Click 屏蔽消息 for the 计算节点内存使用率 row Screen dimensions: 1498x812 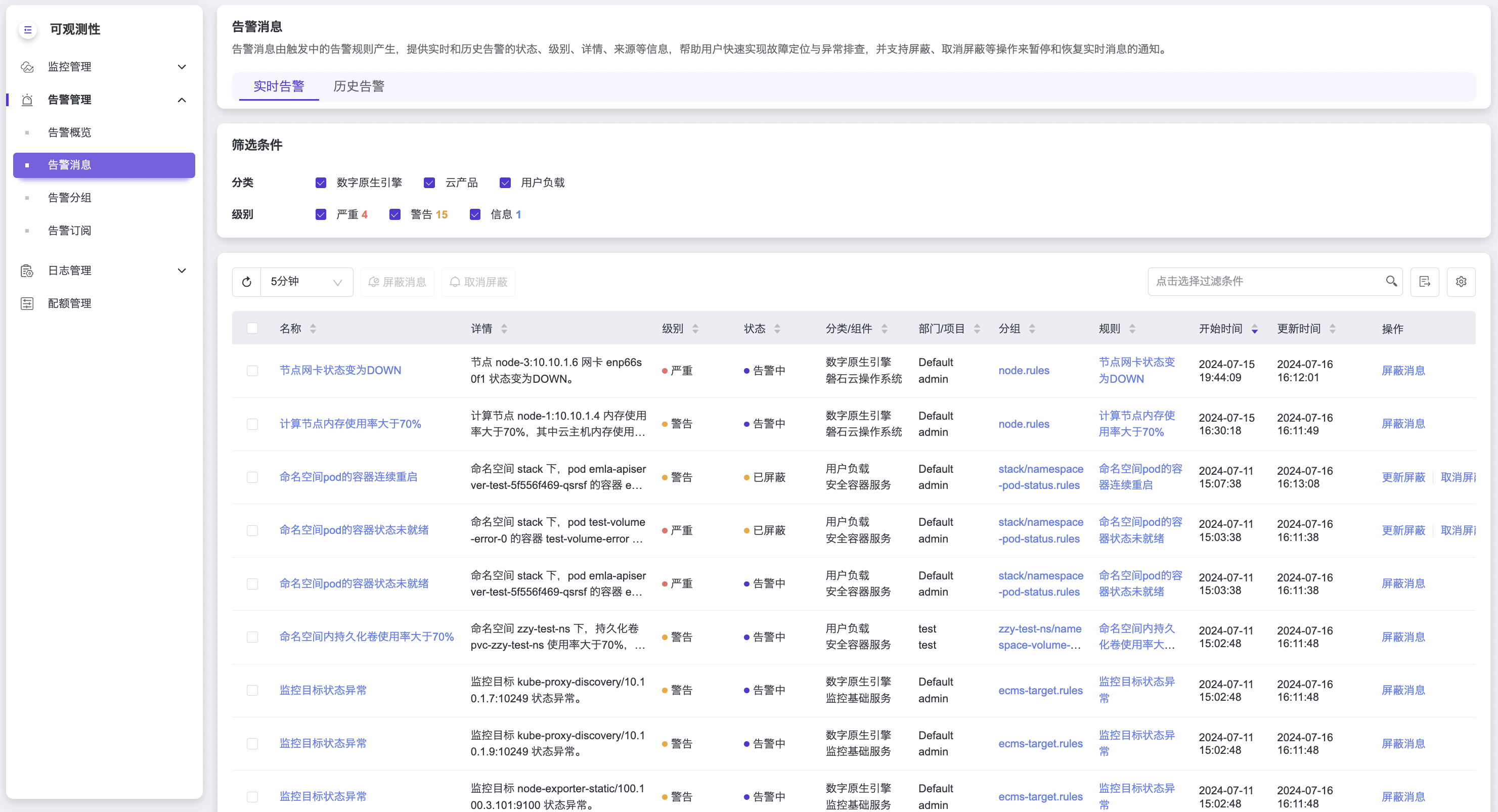[1402, 424]
